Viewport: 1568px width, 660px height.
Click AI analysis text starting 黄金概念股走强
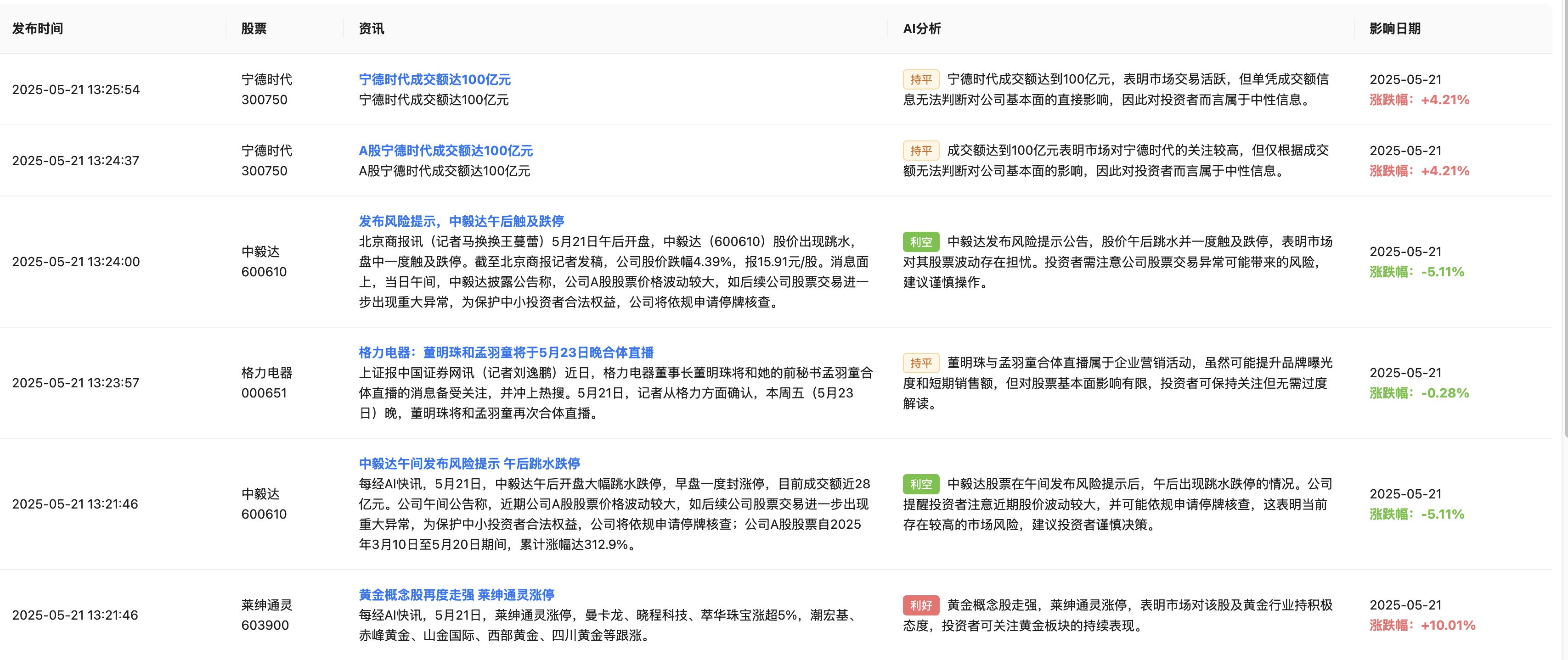(1117, 615)
